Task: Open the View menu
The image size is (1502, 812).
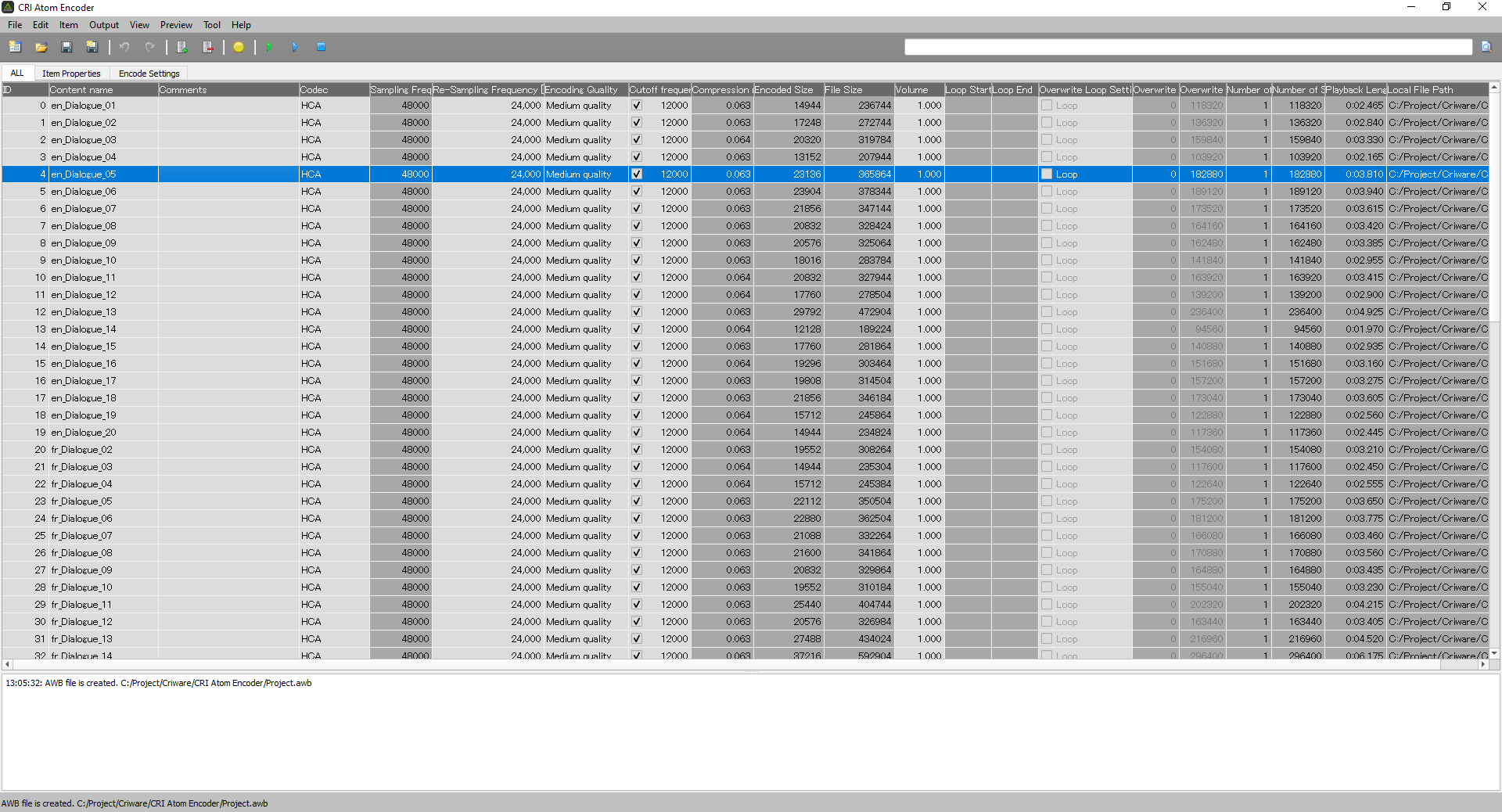Action: click(x=139, y=25)
